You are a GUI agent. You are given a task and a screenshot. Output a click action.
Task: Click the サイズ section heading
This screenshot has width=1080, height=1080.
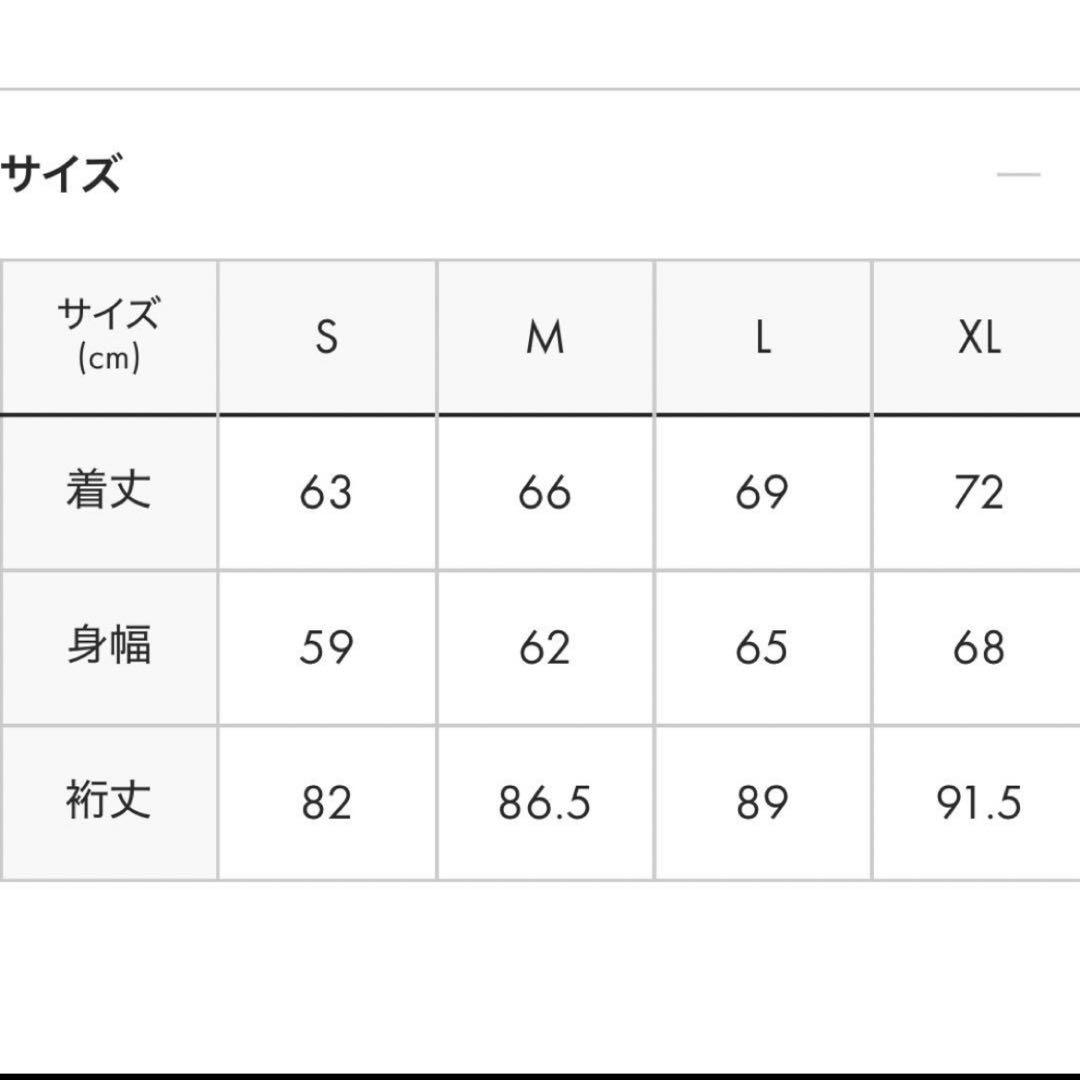point(60,175)
